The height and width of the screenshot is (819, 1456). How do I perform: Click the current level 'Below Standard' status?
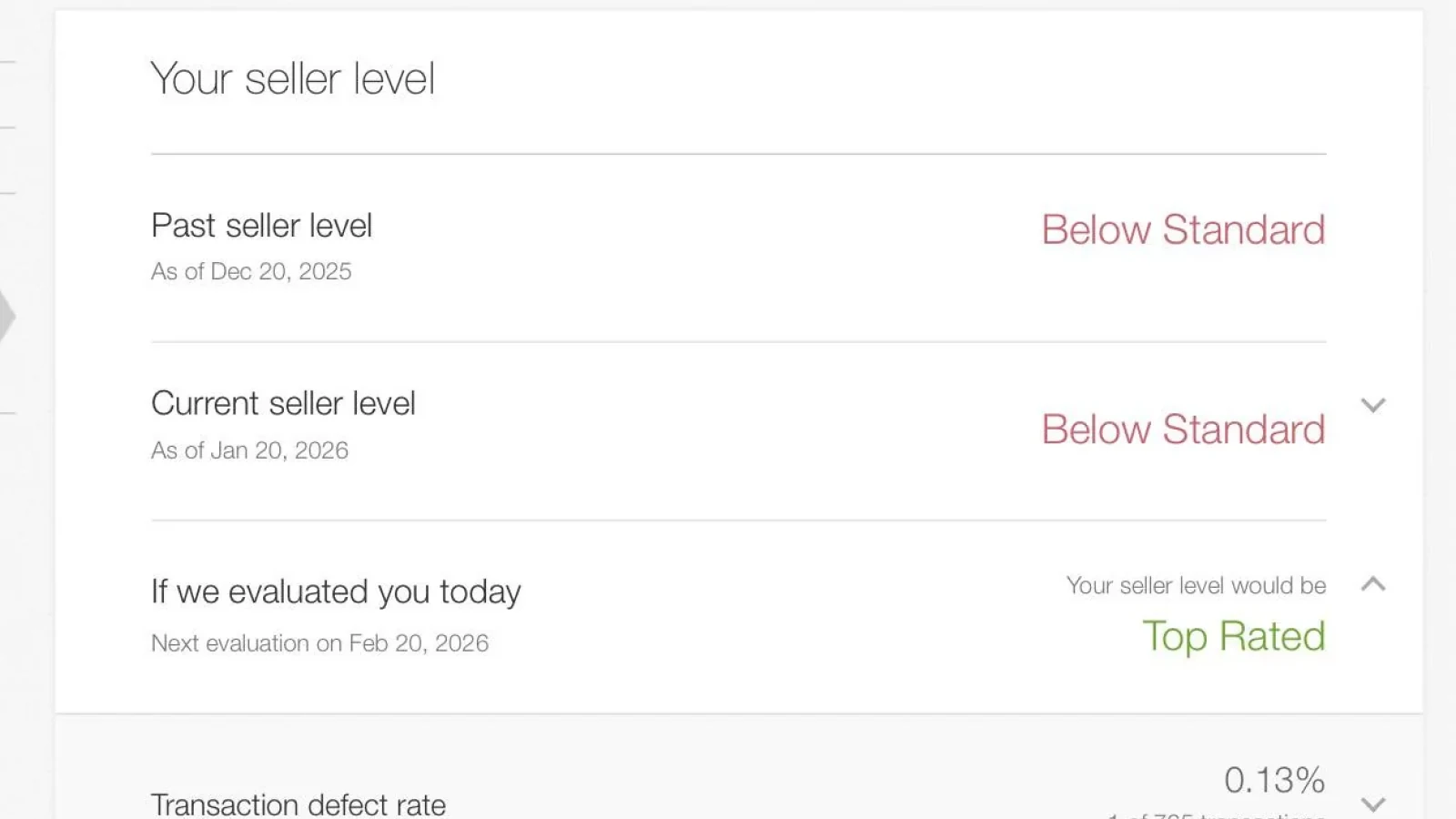click(1183, 430)
